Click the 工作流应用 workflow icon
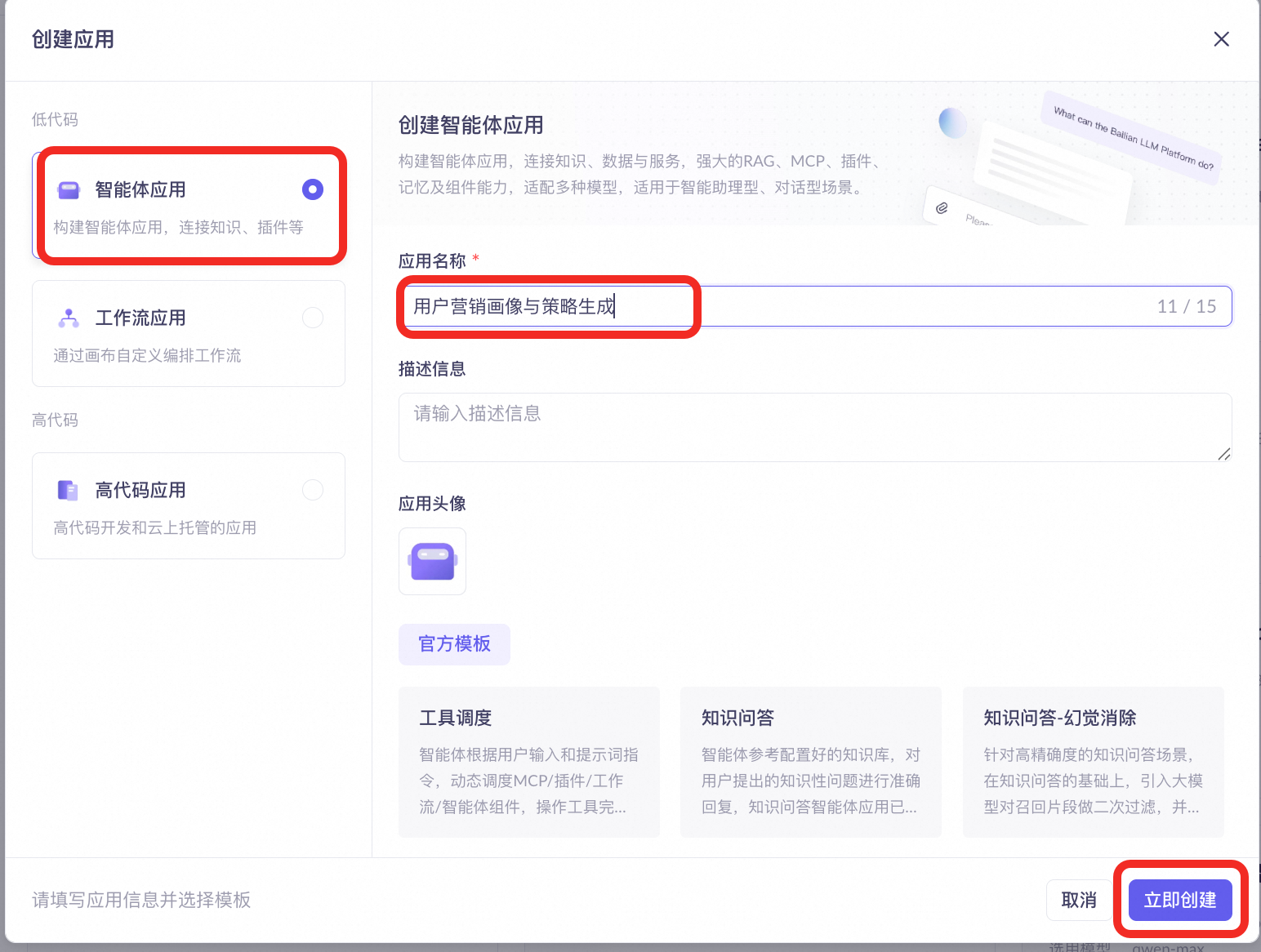 69,318
